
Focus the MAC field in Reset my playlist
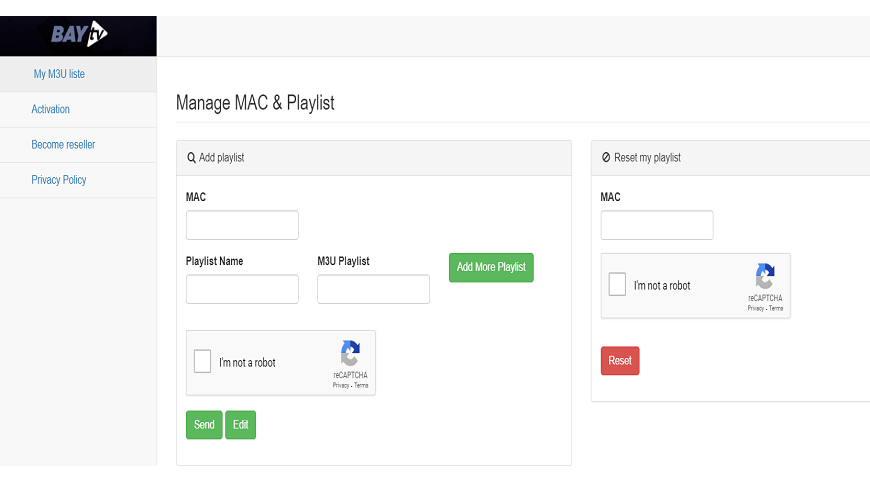[x=657, y=225]
